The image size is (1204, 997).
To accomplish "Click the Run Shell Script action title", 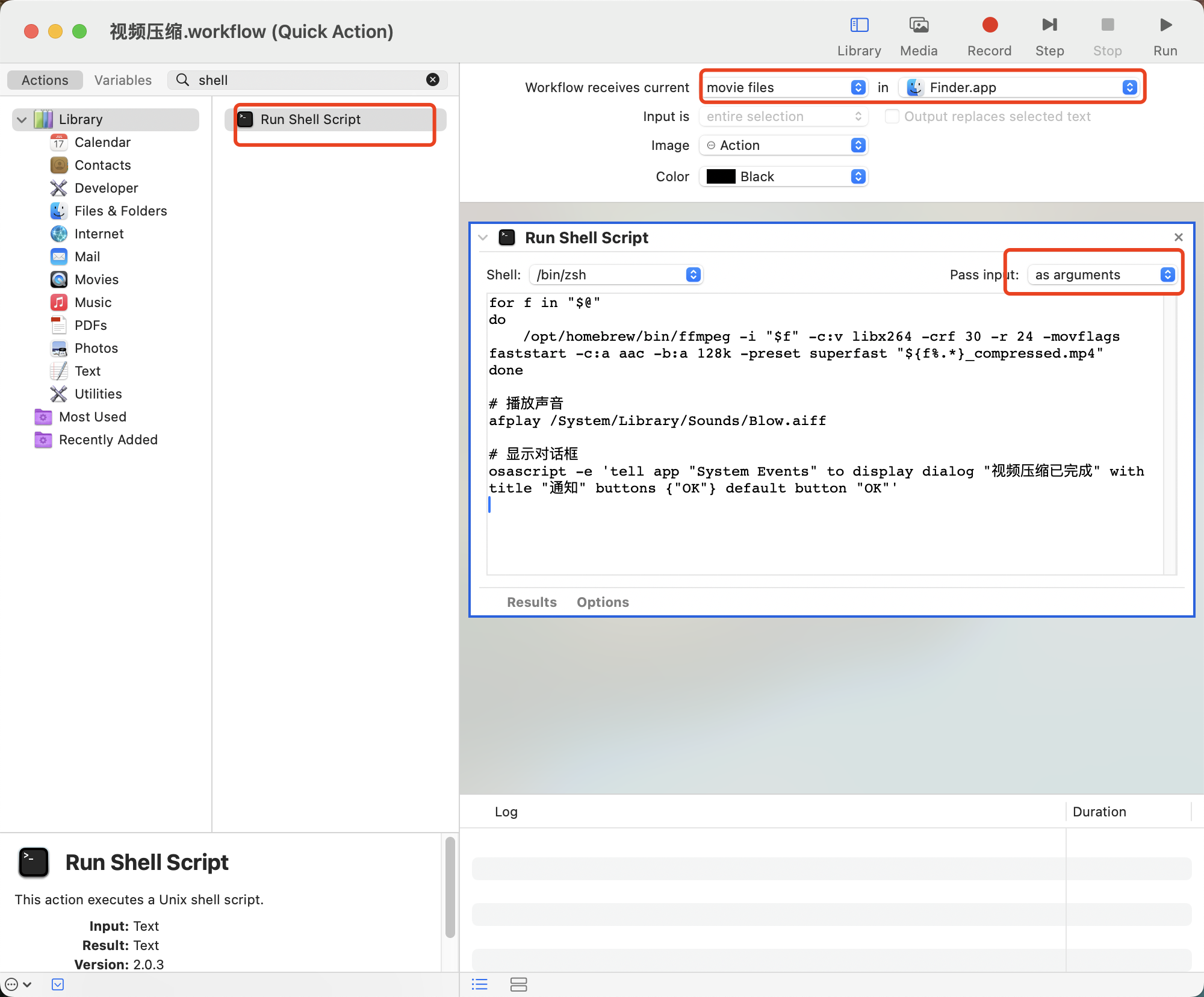I will coord(586,238).
